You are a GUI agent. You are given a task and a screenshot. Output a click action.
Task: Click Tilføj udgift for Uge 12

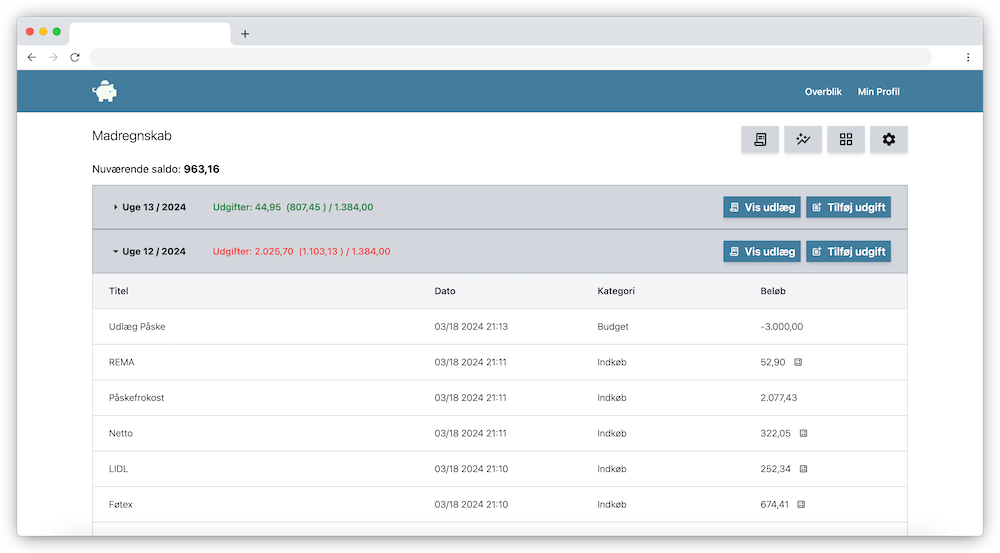click(x=848, y=251)
